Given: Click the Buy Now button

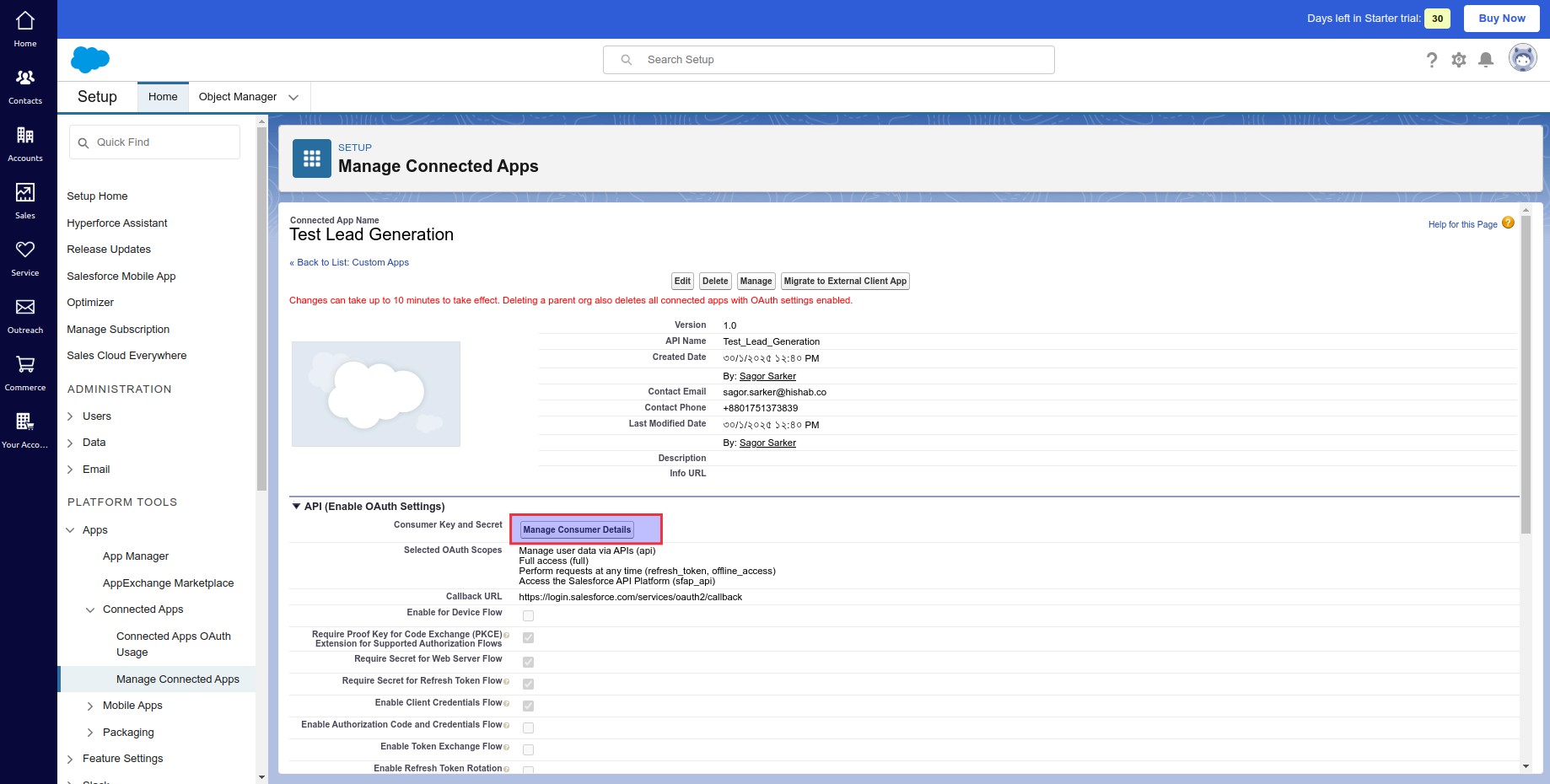Looking at the screenshot, I should [1502, 19].
